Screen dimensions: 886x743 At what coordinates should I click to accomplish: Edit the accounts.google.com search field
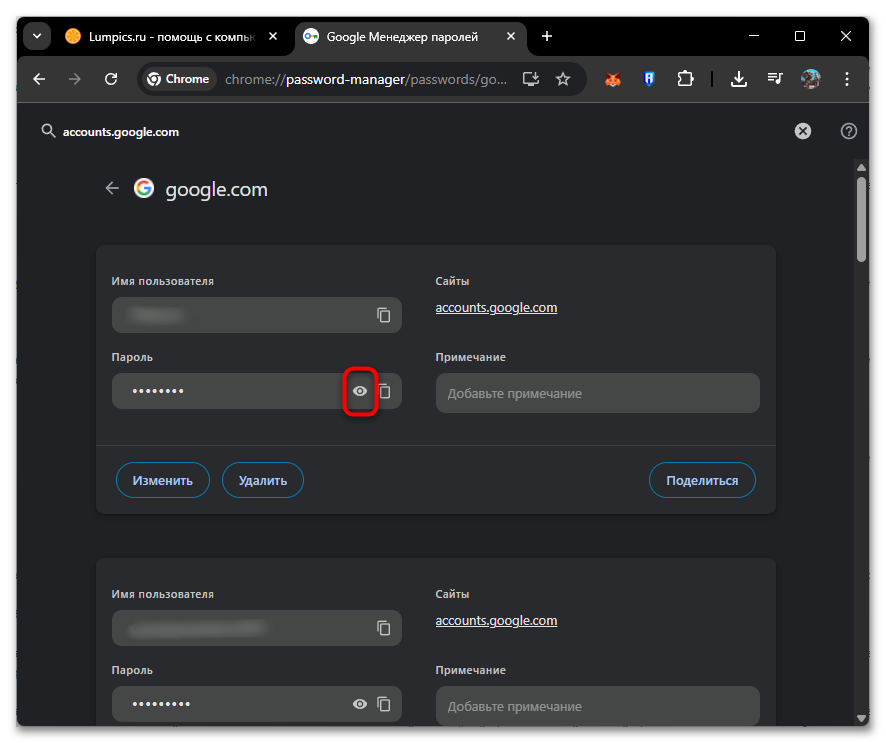[x=120, y=132]
